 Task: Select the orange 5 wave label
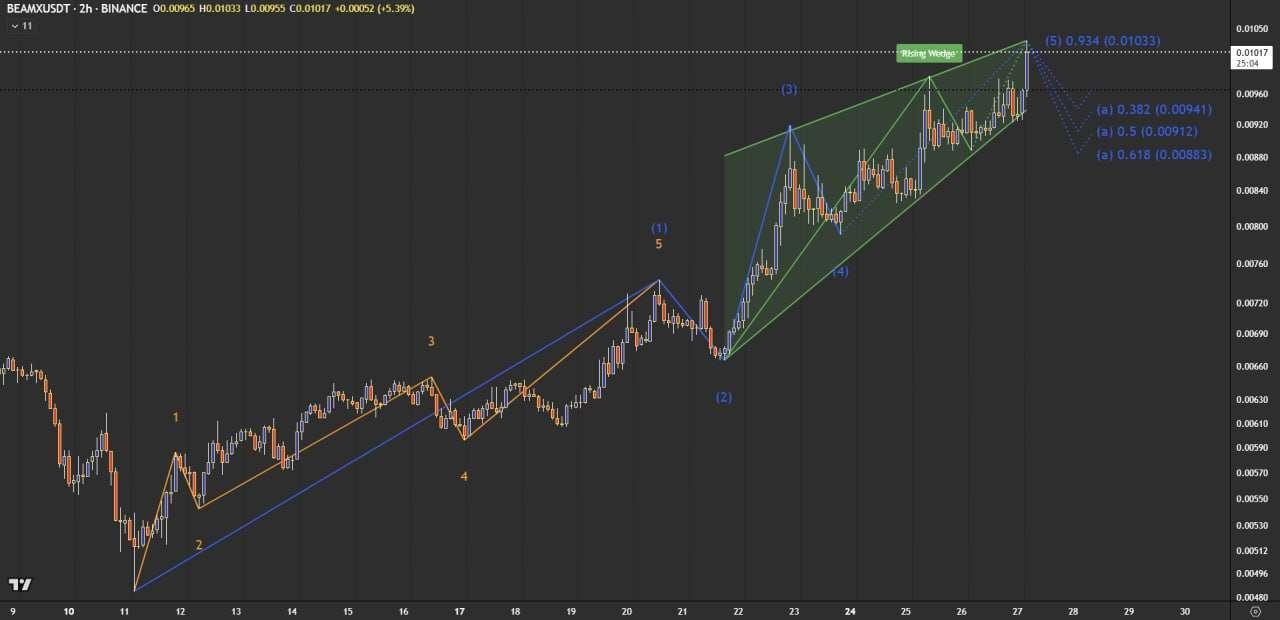[x=658, y=244]
